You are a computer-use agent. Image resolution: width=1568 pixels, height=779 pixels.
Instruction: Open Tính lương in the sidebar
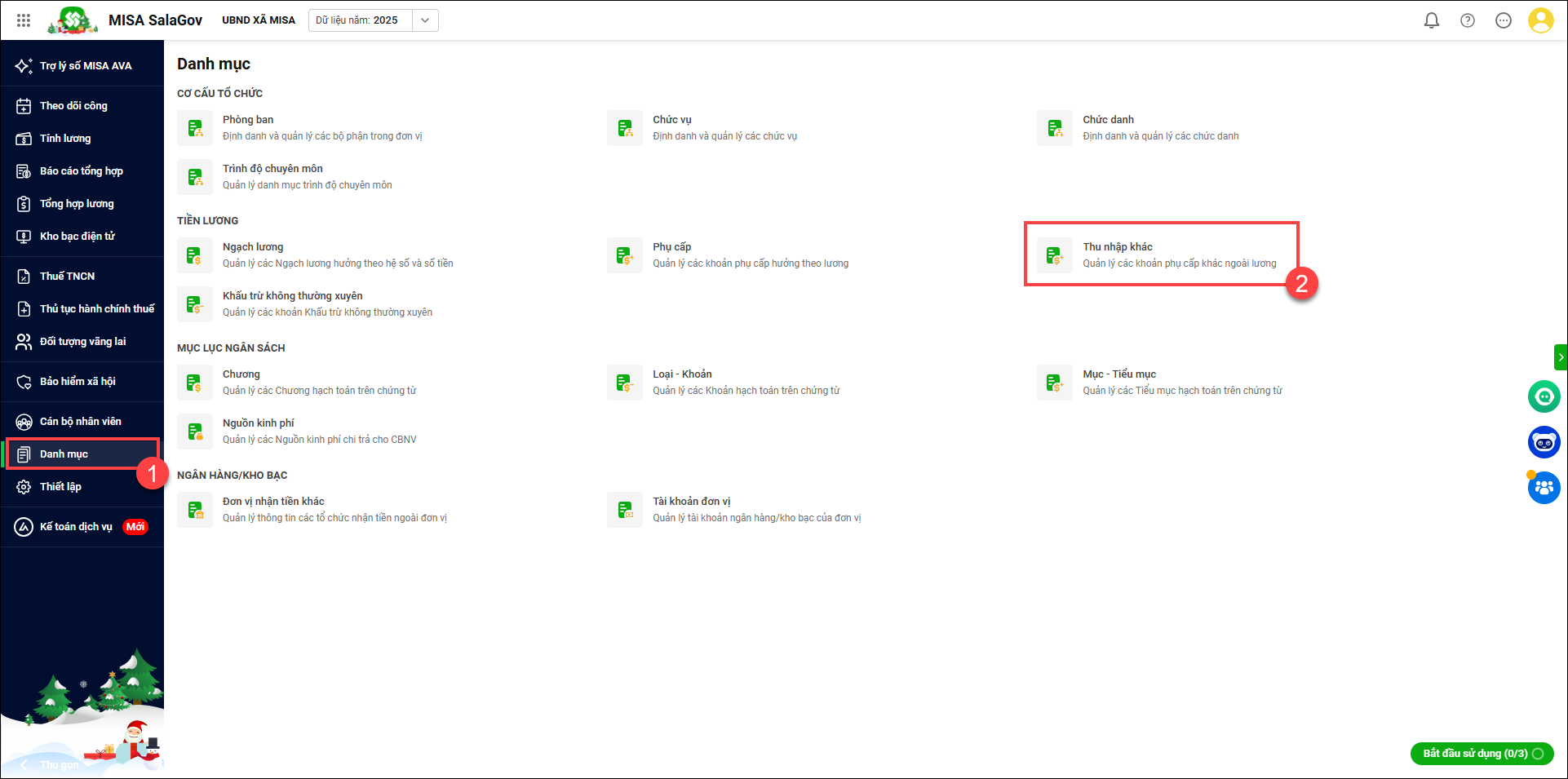pyautogui.click(x=65, y=139)
